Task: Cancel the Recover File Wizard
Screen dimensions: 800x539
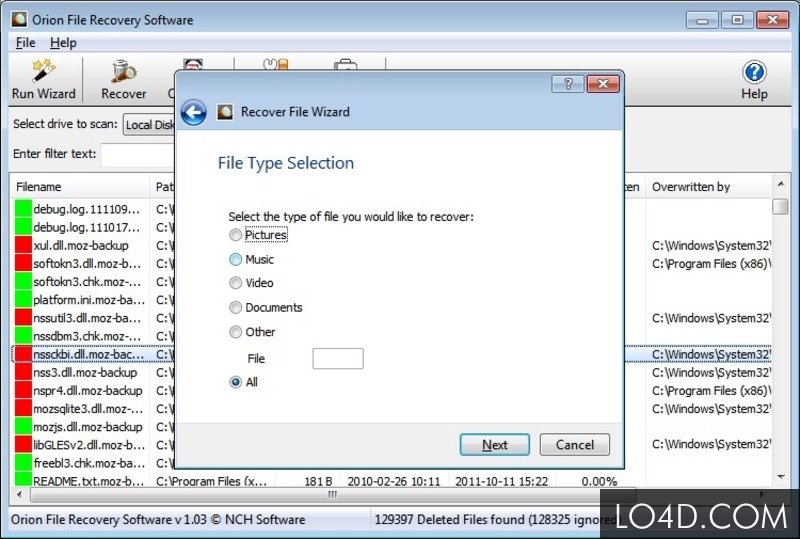Action: point(574,445)
